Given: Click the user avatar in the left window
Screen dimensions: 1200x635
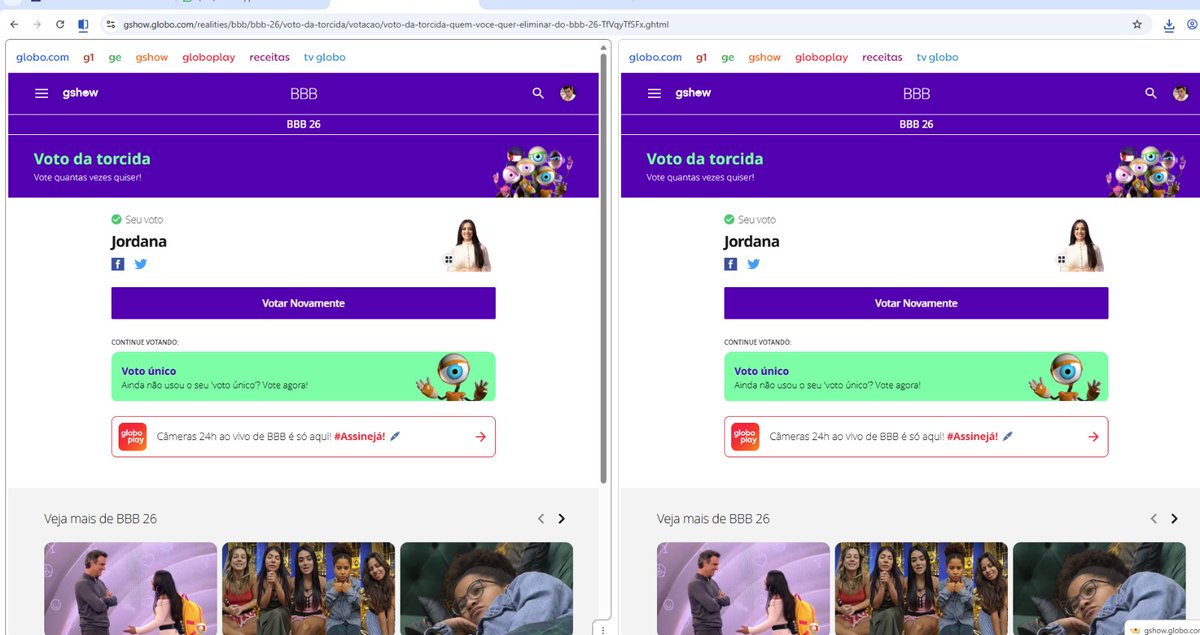Looking at the screenshot, I should (x=568, y=93).
